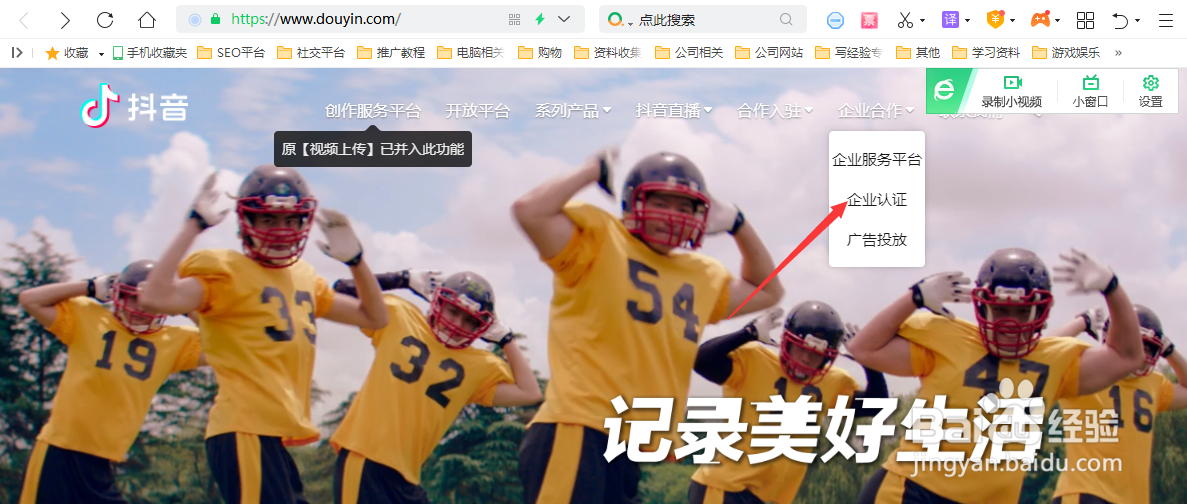Viewport: 1187px width, 504px height.
Task: Toggle the sidebar expander on bookmarks bar
Action: pos(17,52)
